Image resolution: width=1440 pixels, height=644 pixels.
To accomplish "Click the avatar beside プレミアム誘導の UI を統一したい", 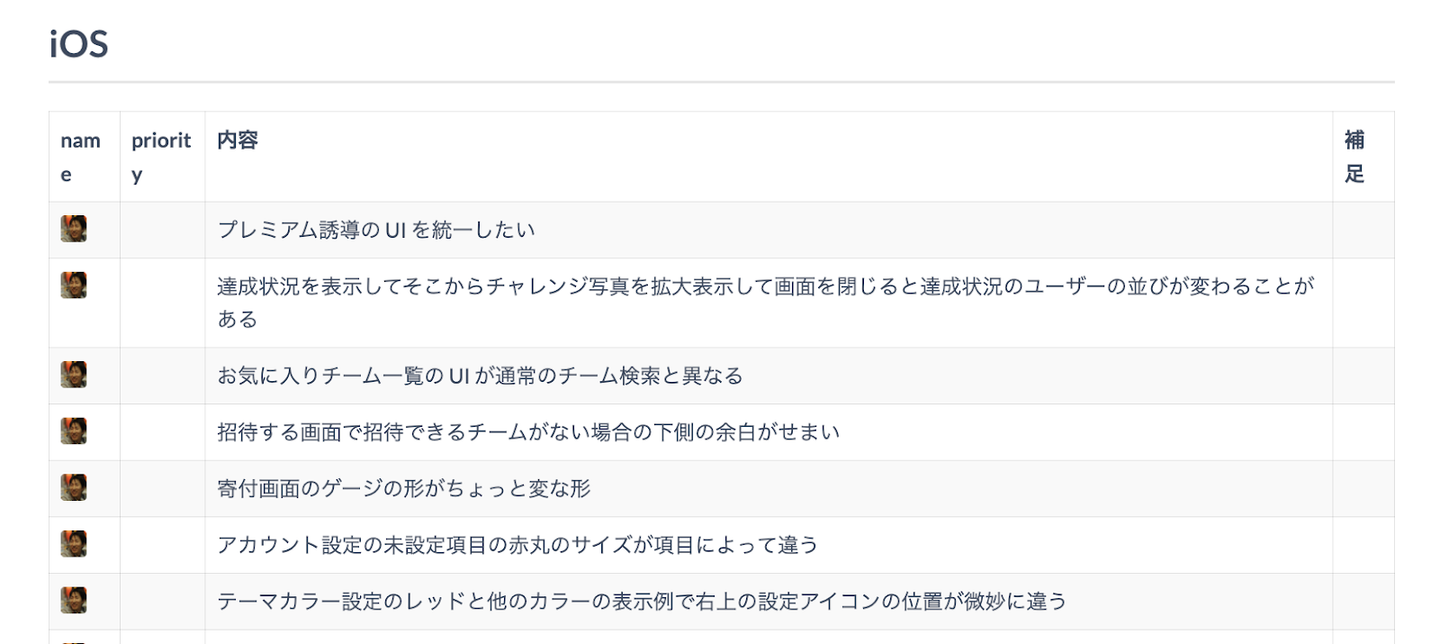I will pyautogui.click(x=73, y=229).
